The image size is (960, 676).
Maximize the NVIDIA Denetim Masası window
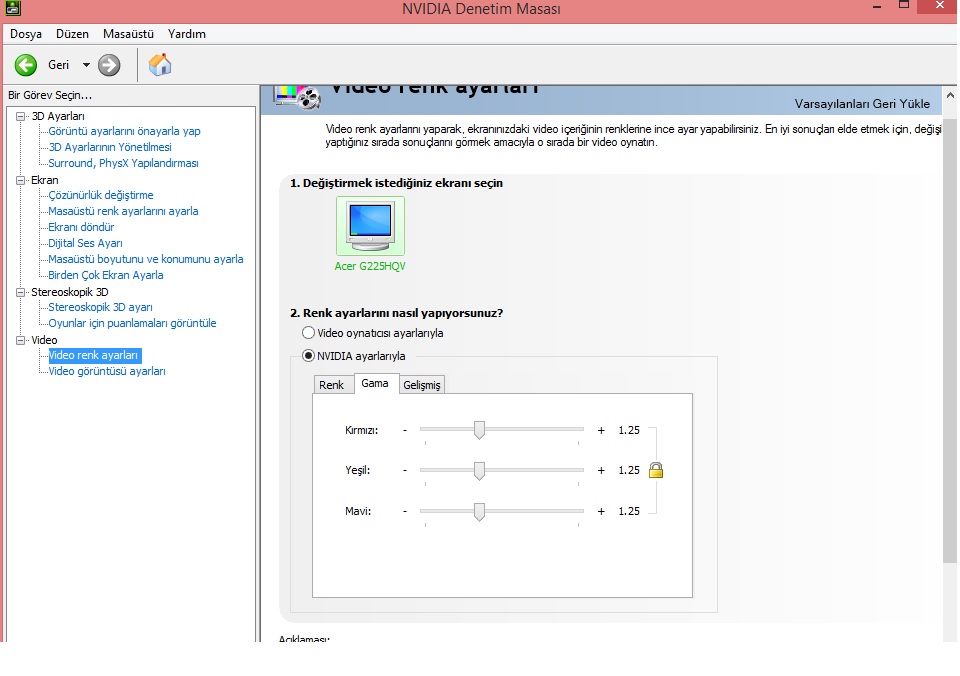pos(904,6)
